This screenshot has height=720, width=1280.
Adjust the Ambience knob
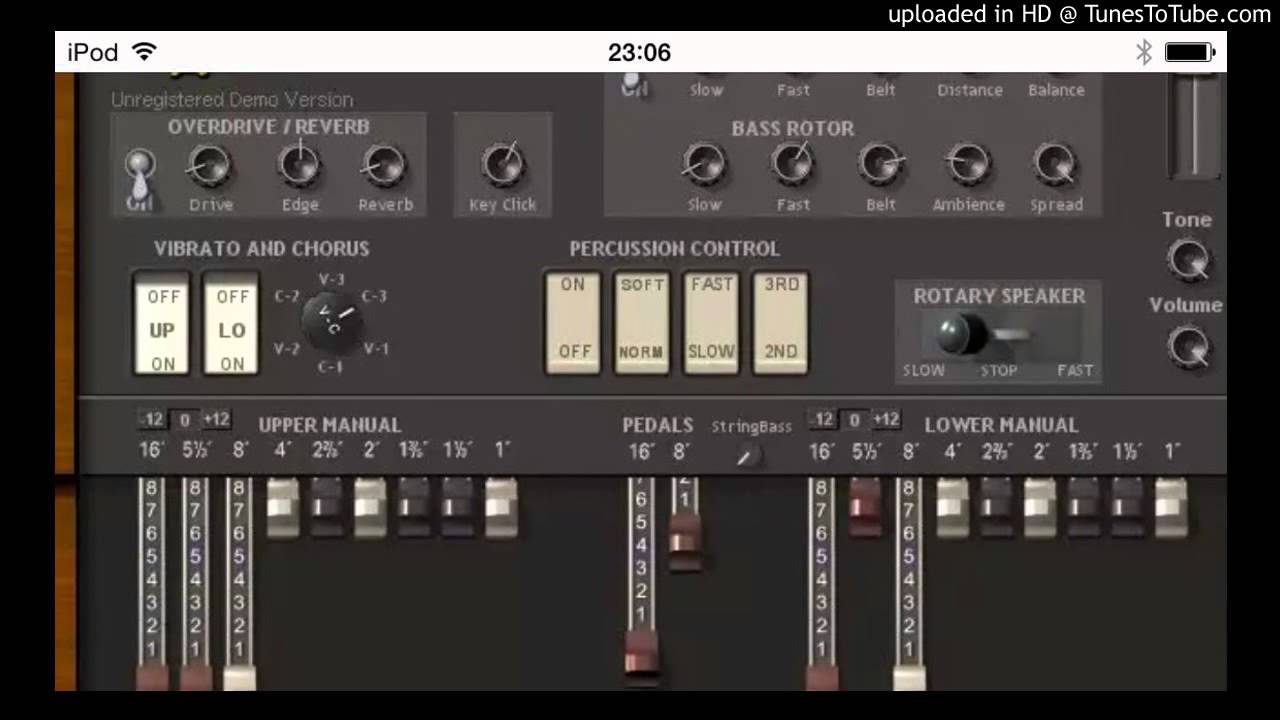[968, 165]
